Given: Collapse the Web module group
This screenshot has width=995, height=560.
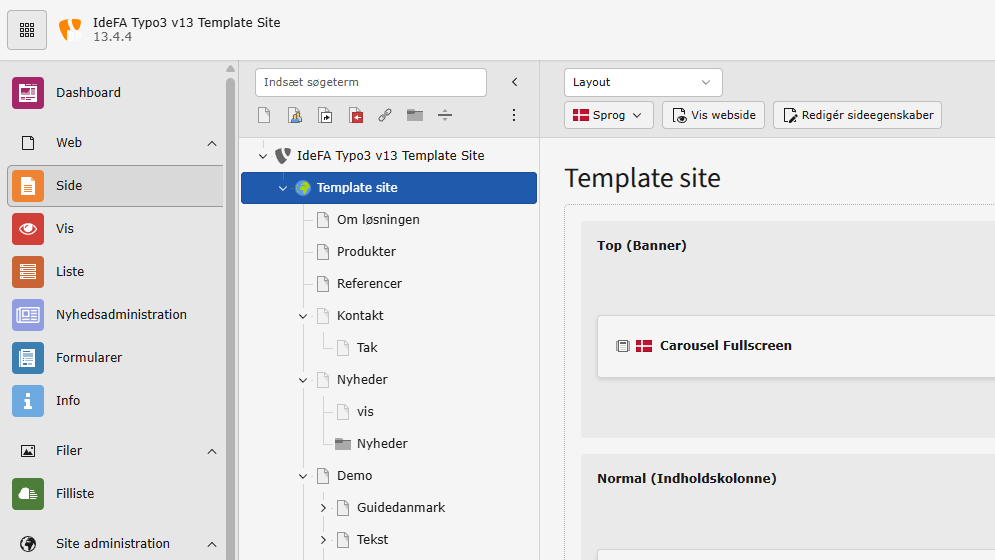Looking at the screenshot, I should click(x=212, y=143).
